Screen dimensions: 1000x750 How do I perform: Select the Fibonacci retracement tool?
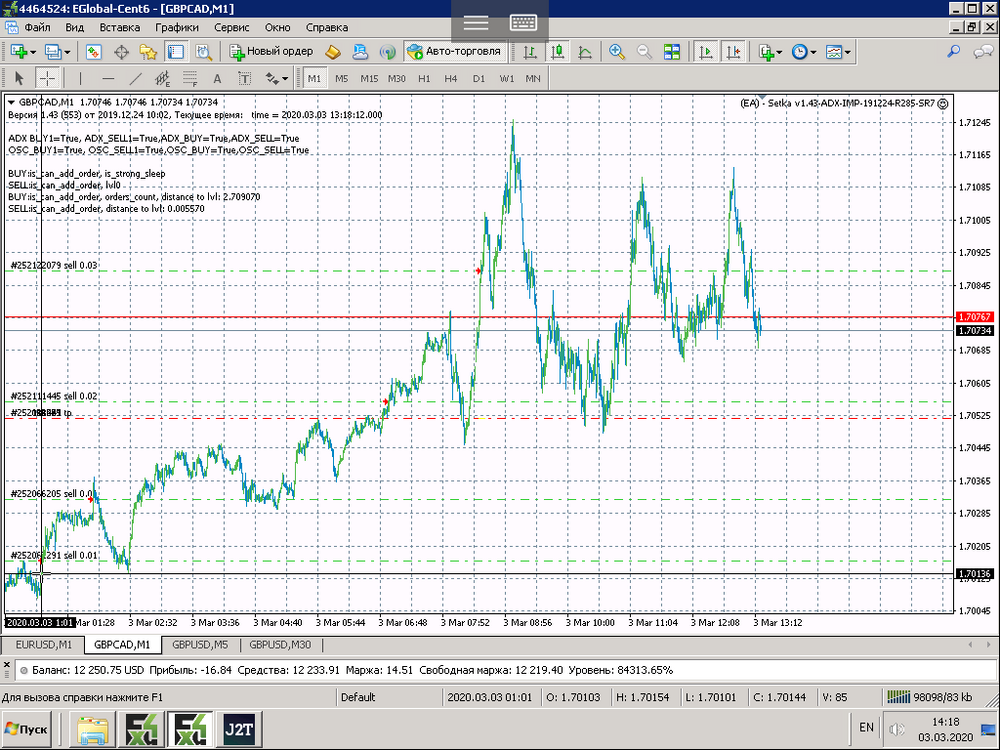189,78
